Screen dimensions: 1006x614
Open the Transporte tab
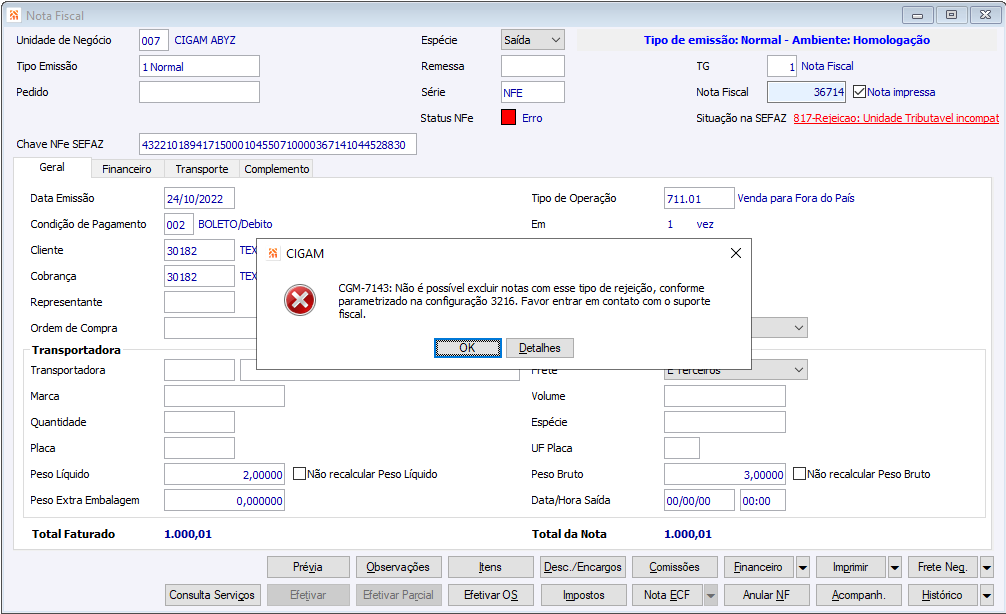click(201, 169)
